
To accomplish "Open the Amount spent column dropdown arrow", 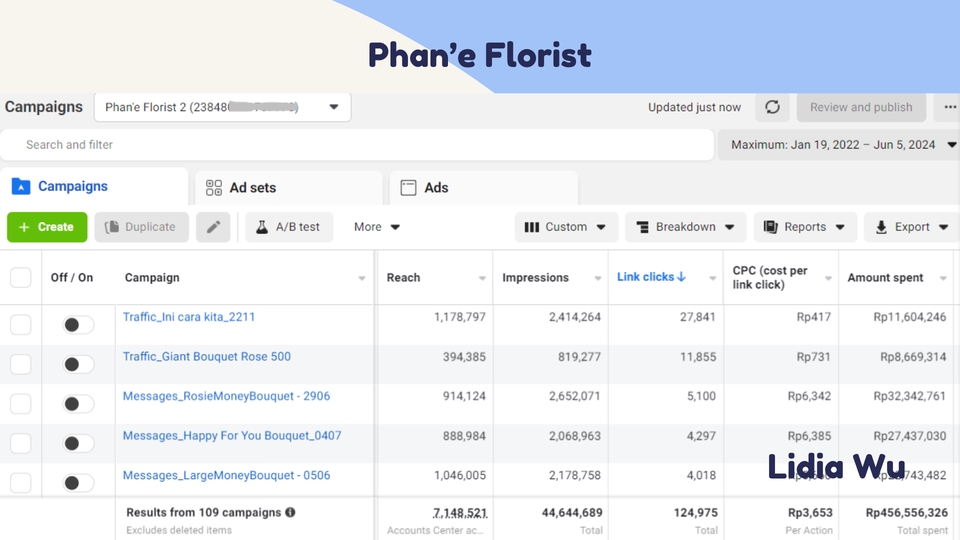I will pyautogui.click(x=943, y=279).
